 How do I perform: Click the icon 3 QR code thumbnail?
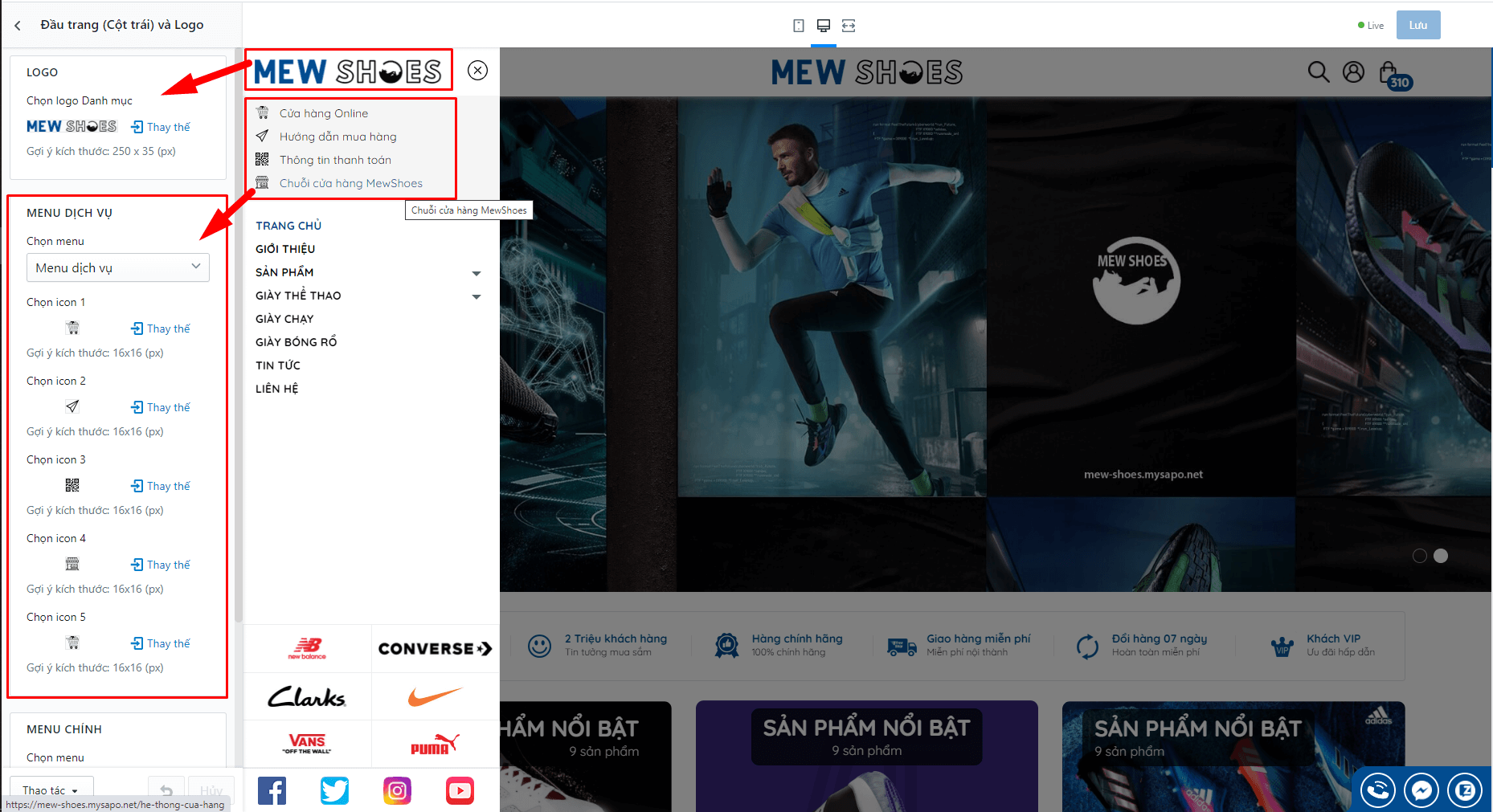[x=72, y=485]
